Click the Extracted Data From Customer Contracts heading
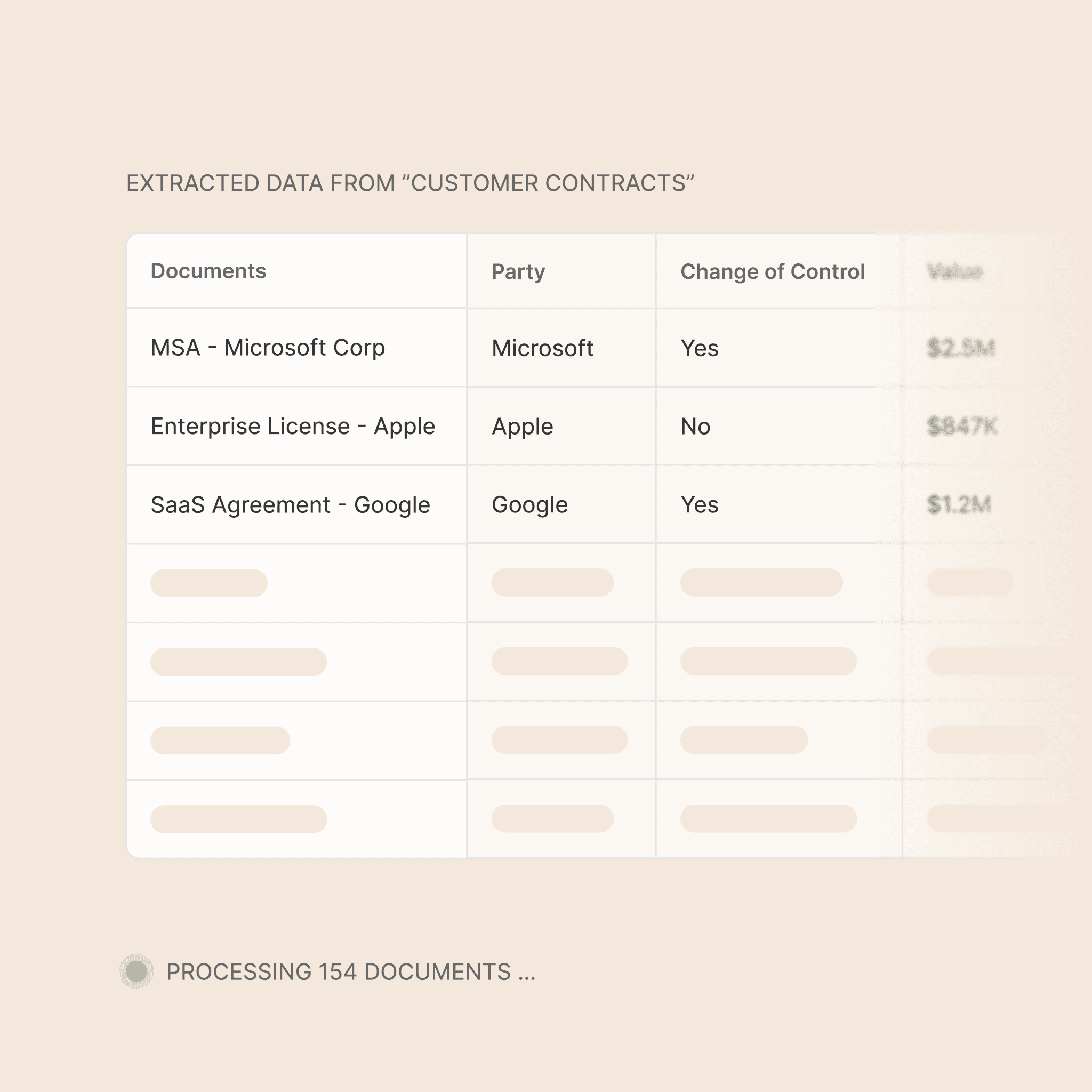 click(x=409, y=183)
